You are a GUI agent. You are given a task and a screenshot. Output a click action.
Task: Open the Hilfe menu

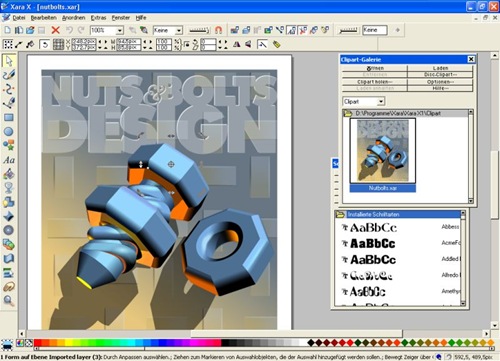coord(141,18)
